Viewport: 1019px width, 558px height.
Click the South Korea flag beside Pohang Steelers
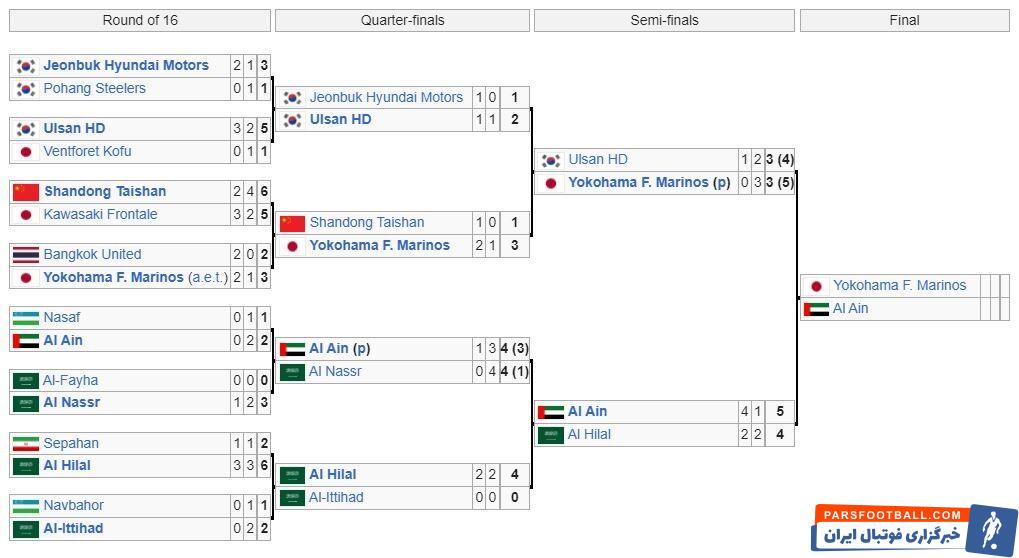tap(26, 88)
